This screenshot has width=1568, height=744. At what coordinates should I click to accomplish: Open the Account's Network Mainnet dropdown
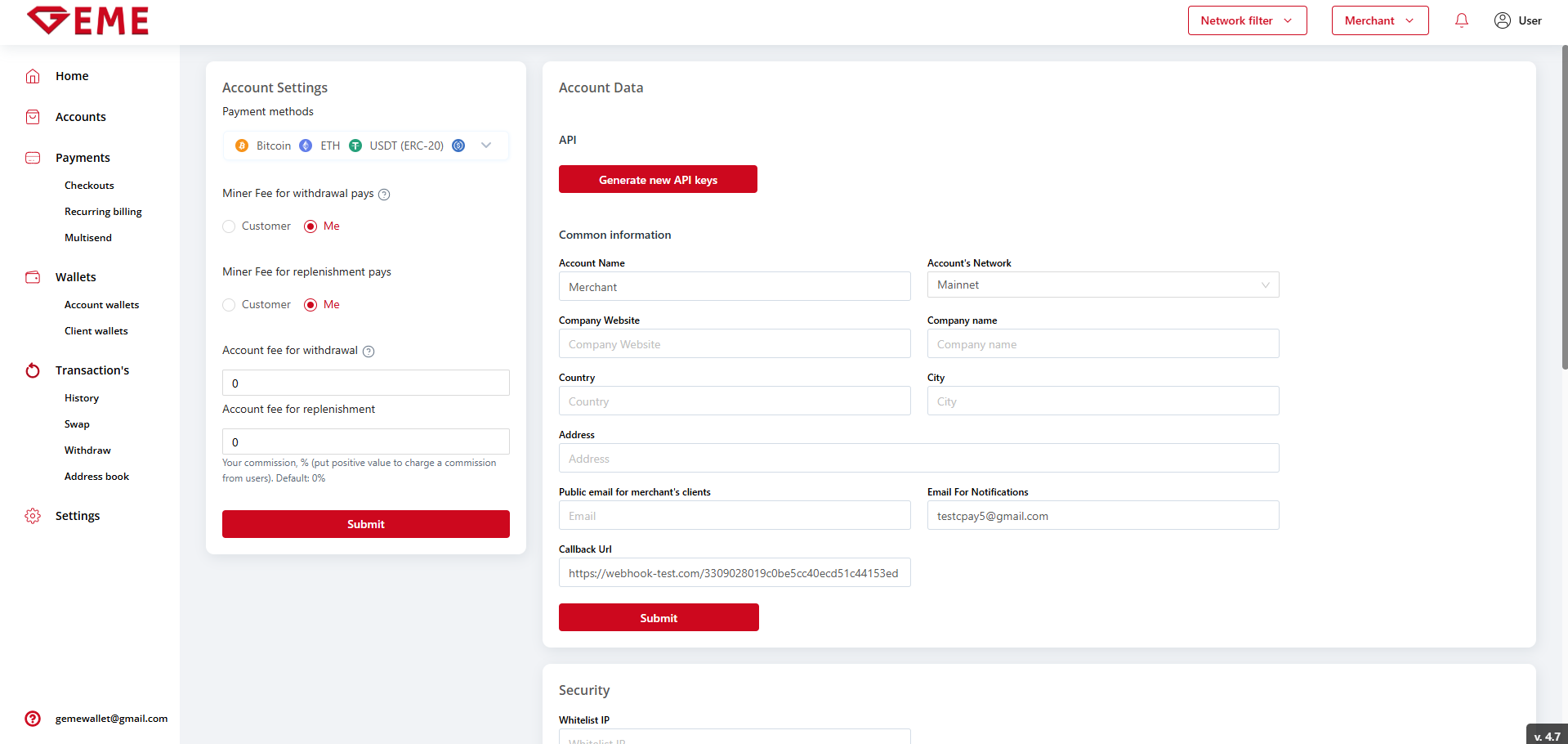pos(1102,285)
